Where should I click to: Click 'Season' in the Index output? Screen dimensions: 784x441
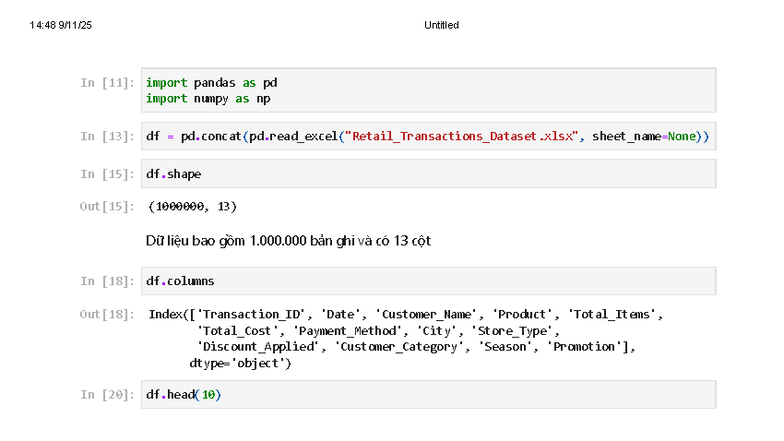(506, 347)
